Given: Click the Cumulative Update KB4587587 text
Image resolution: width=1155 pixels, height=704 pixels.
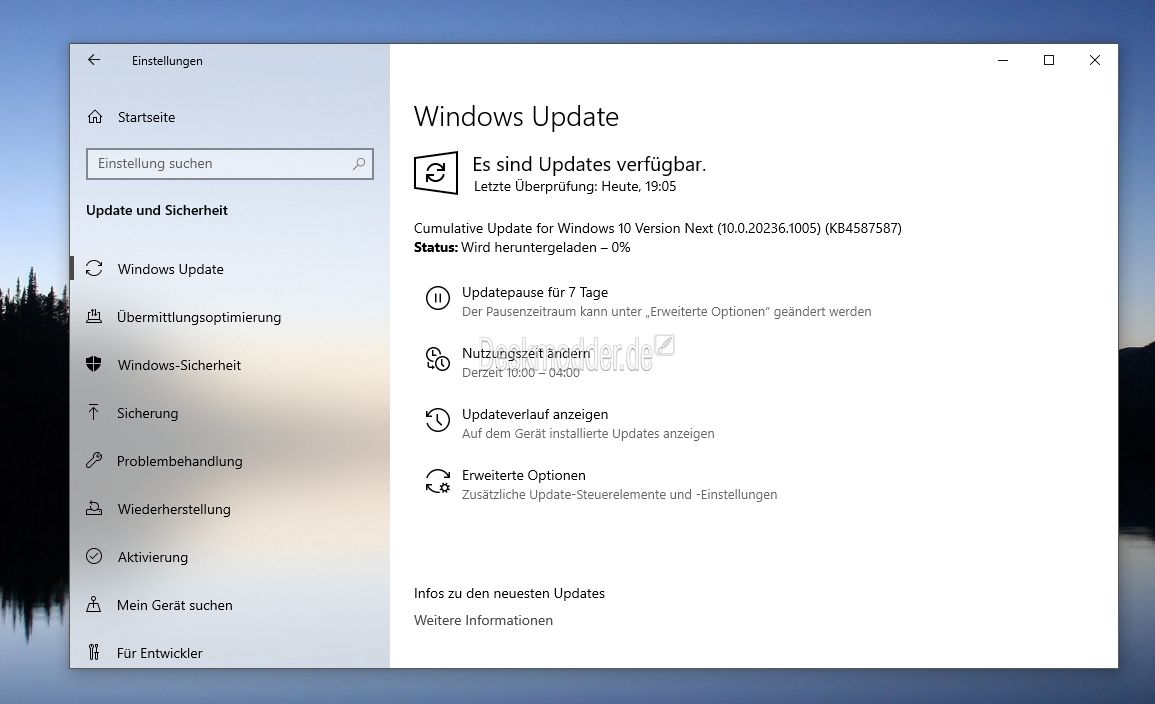Looking at the screenshot, I should coord(658,228).
